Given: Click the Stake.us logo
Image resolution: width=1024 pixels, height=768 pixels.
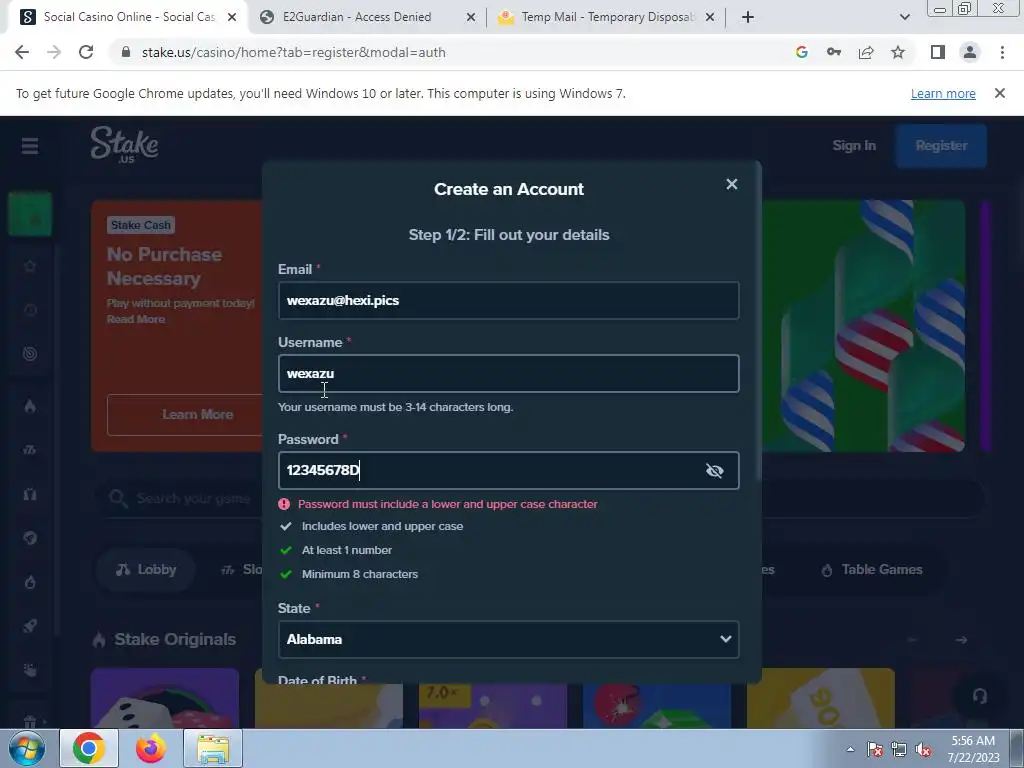Looking at the screenshot, I should (125, 144).
